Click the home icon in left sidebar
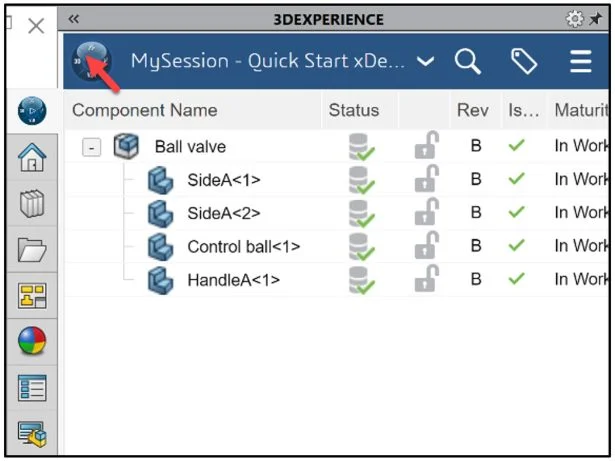 tap(32, 156)
